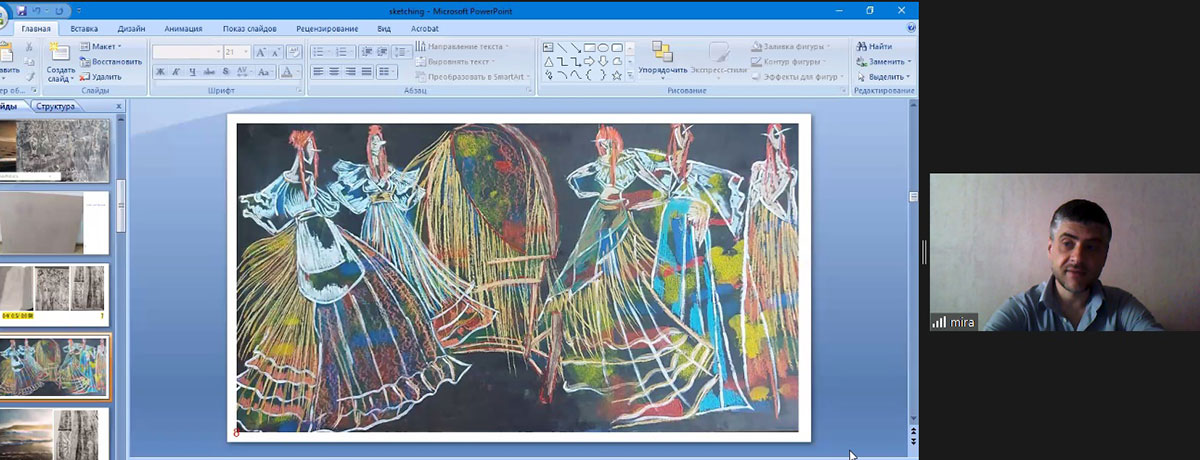Screen dimensions: 1200x460
Task: Select the Text Box shape icon
Action: [x=548, y=47]
